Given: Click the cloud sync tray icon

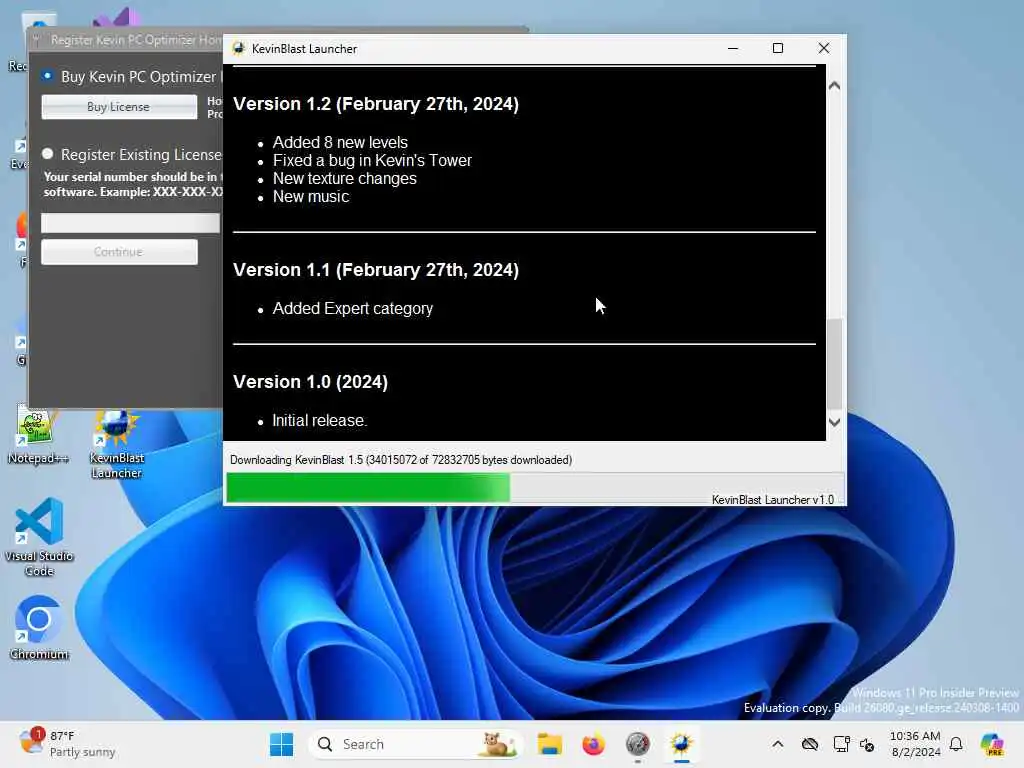Looking at the screenshot, I should tap(810, 744).
